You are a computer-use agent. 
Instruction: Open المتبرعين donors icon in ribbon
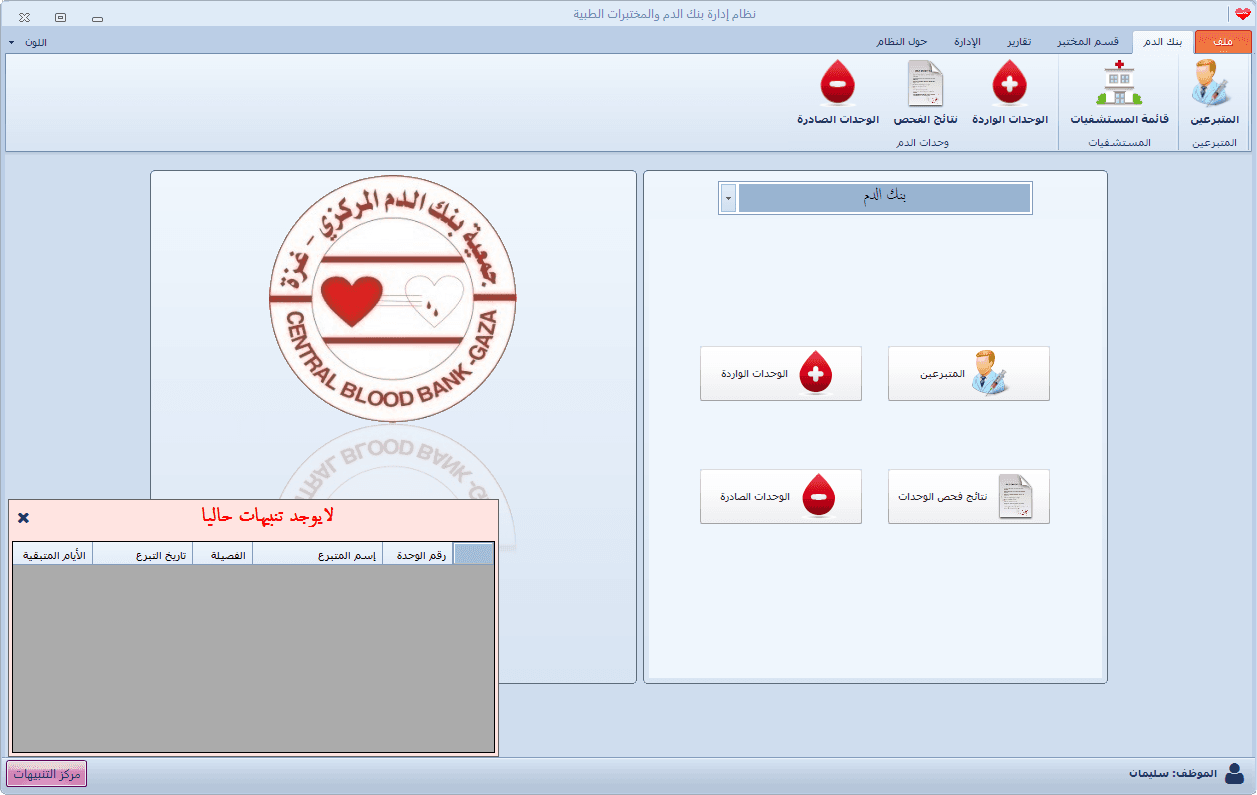(x=1214, y=92)
